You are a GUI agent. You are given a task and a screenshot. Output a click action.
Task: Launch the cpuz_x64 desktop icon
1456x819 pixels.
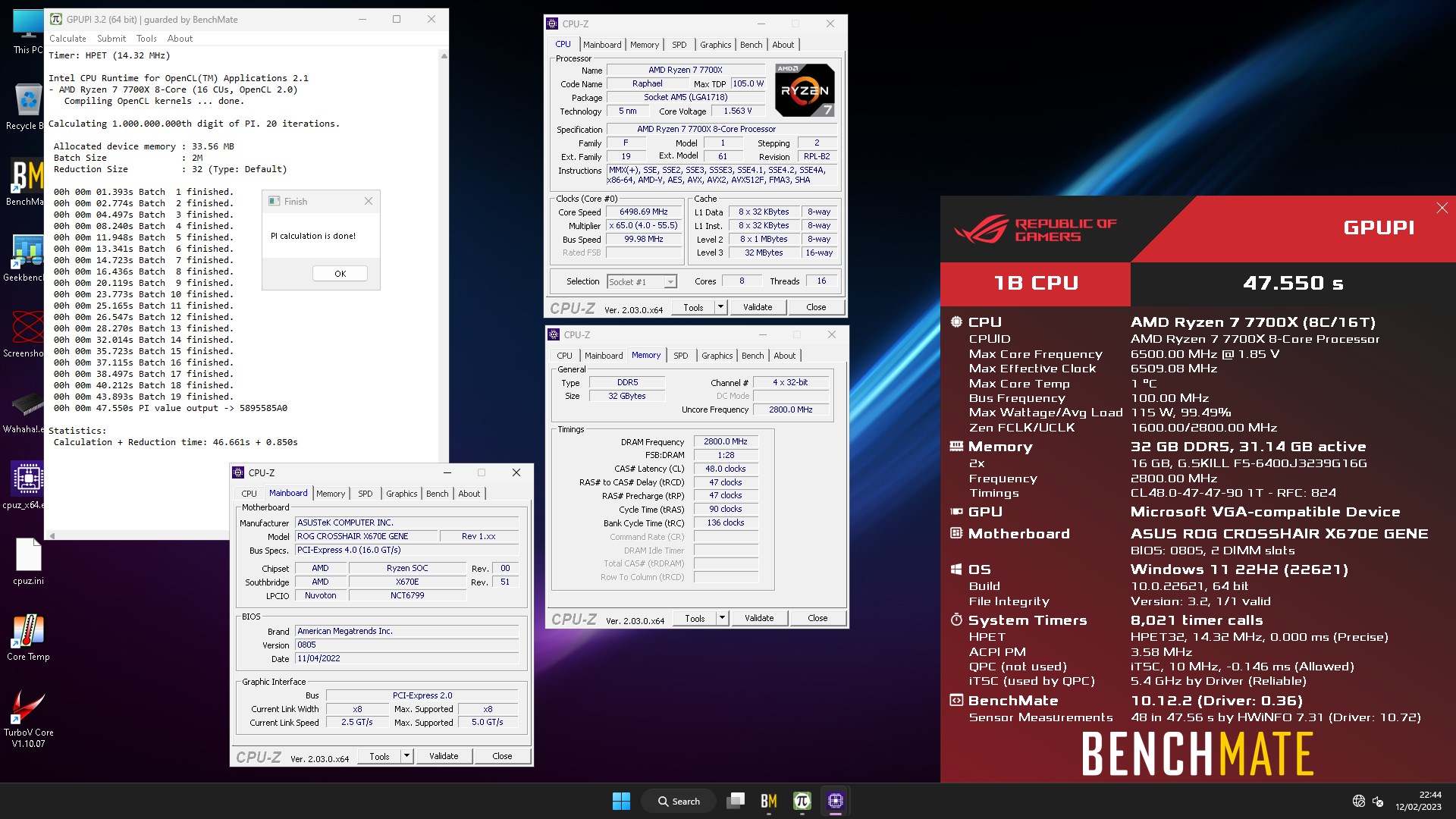27,485
